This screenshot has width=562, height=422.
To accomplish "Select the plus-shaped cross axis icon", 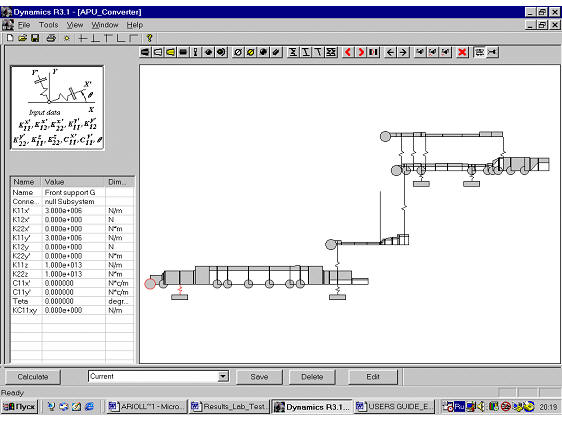I will point(83,38).
